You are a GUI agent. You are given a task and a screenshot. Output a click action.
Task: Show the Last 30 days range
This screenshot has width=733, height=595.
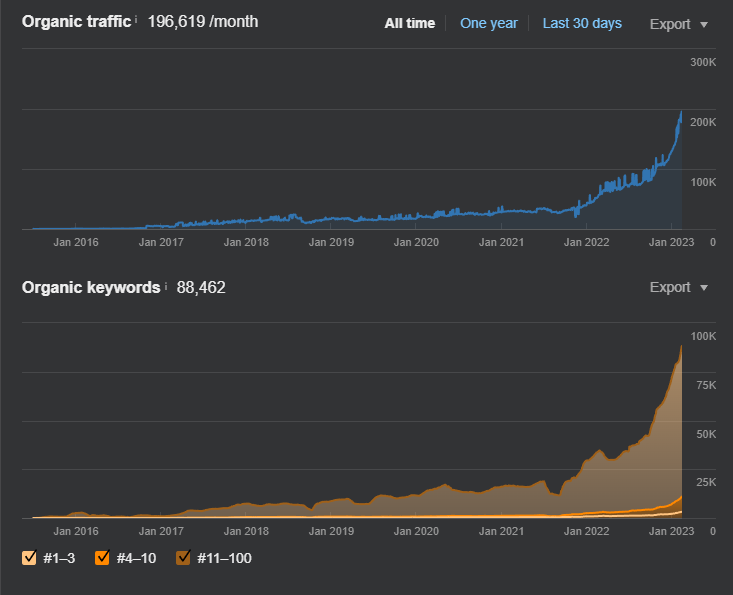[x=582, y=23]
